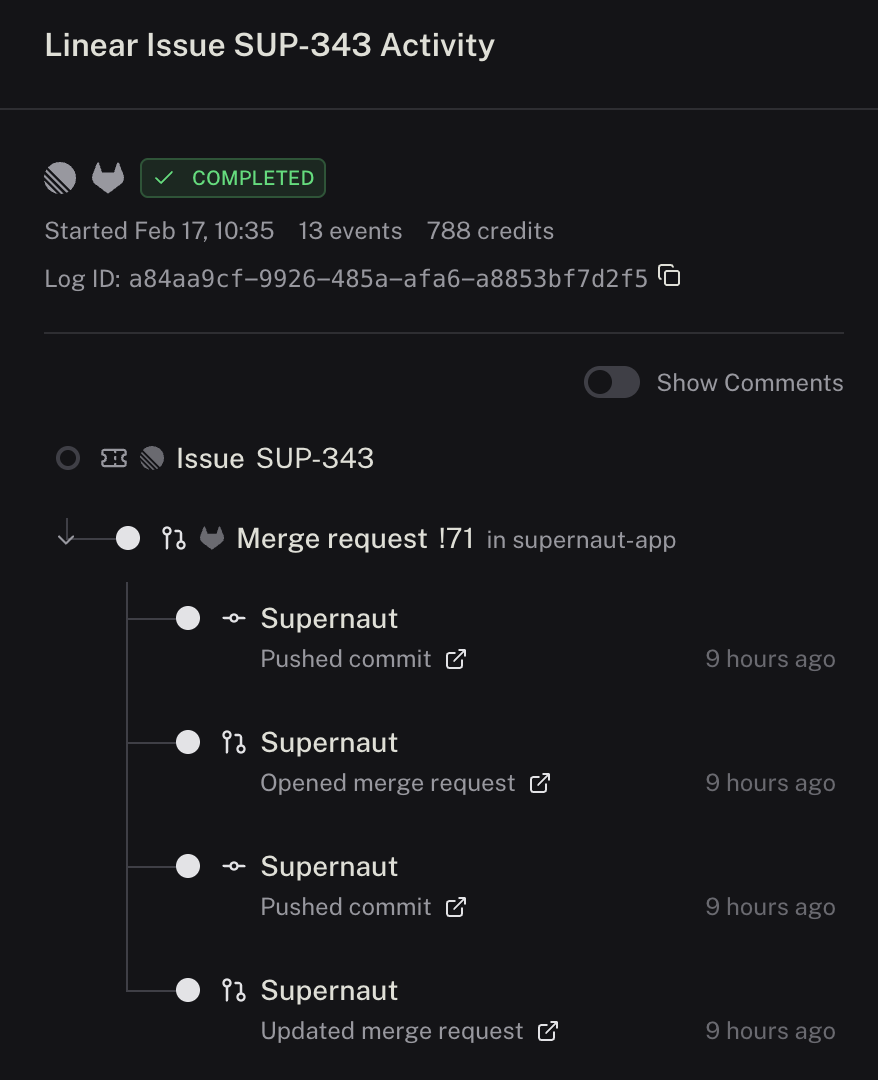
Task: Open the external link for Pushed commit
Action: point(456,659)
